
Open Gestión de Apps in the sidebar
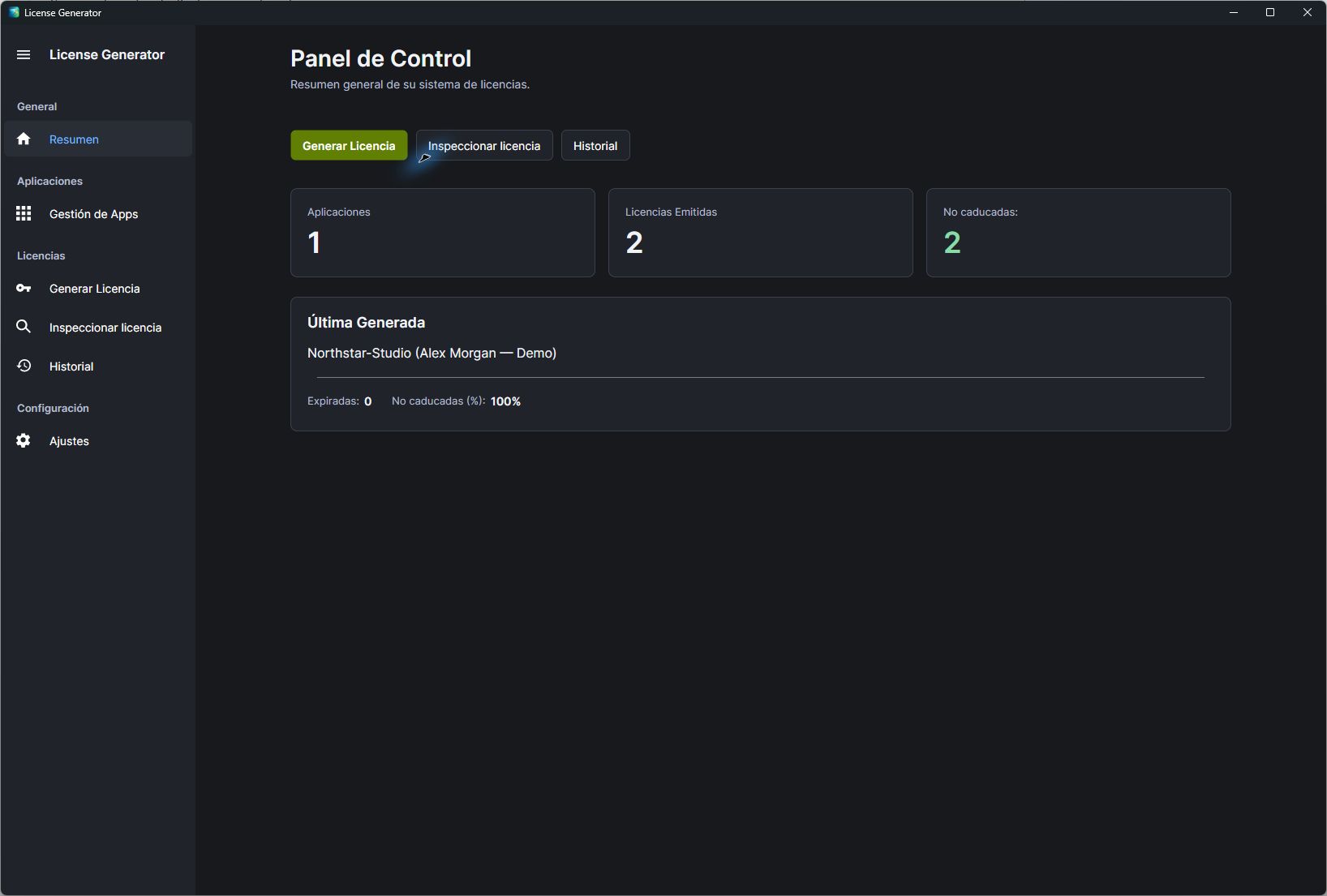pos(98,213)
